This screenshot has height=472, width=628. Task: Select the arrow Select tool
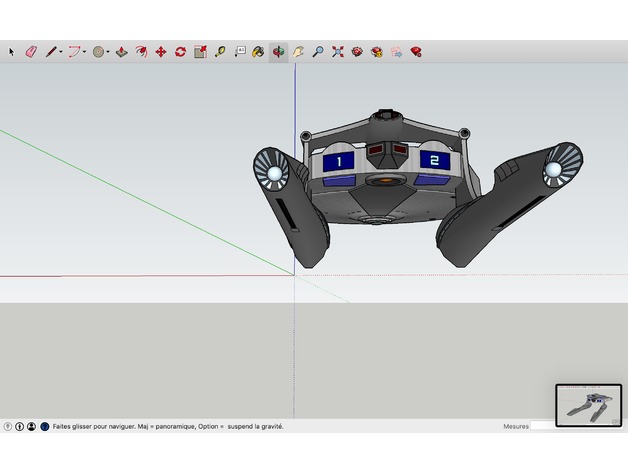tap(12, 51)
